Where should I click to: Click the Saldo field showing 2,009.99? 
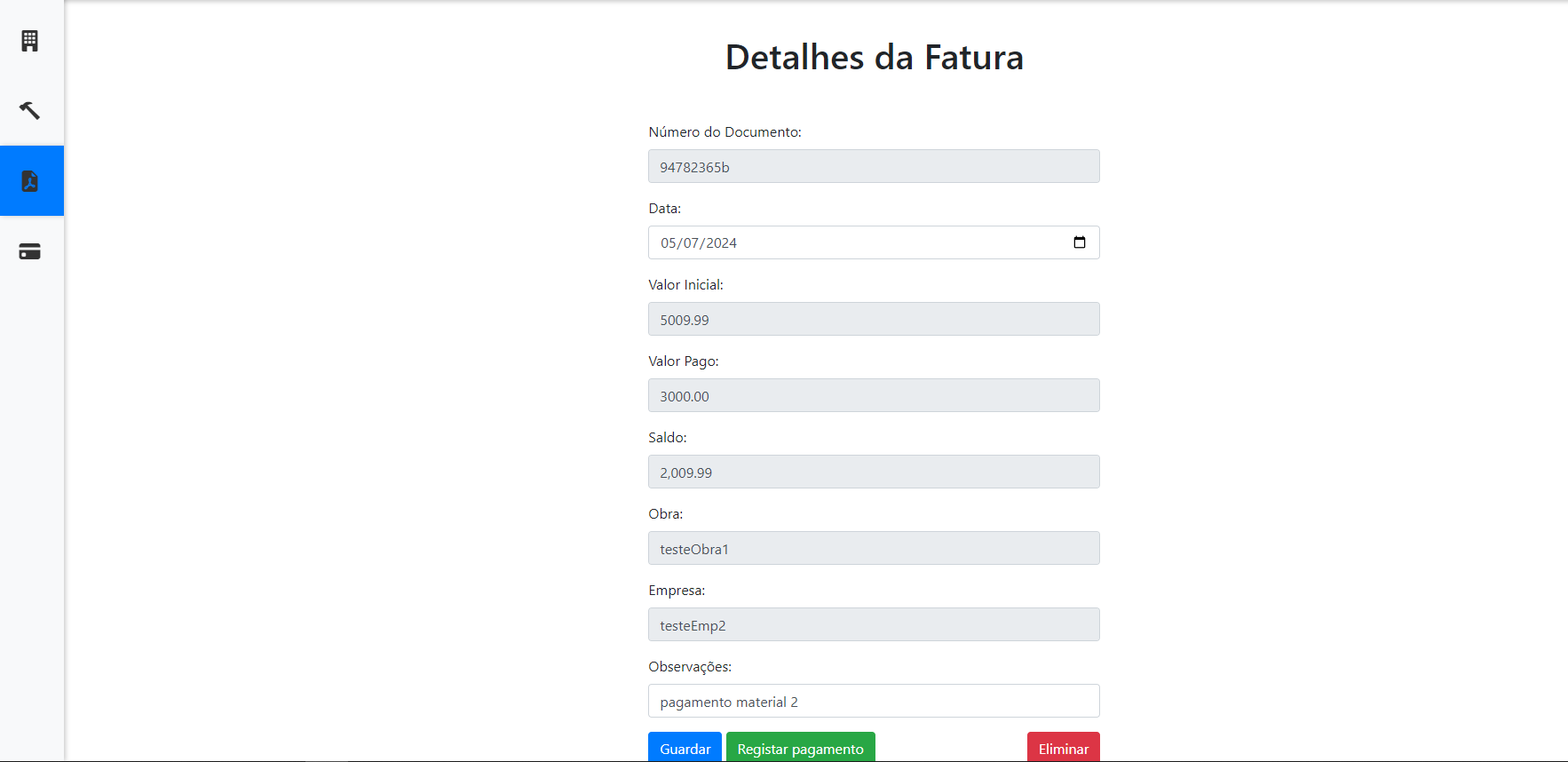[874, 472]
